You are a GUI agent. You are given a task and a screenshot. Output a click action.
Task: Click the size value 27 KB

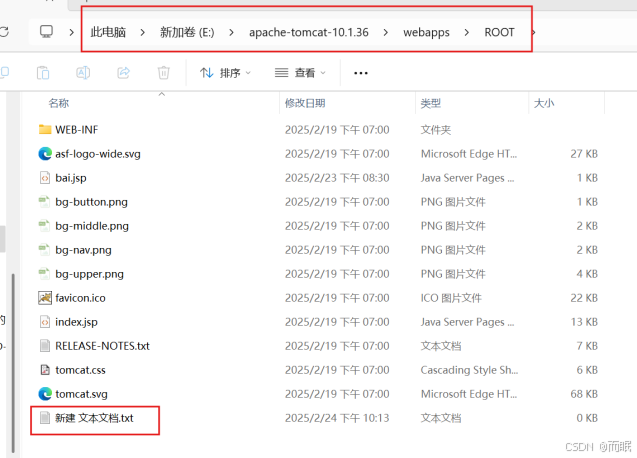click(x=584, y=154)
